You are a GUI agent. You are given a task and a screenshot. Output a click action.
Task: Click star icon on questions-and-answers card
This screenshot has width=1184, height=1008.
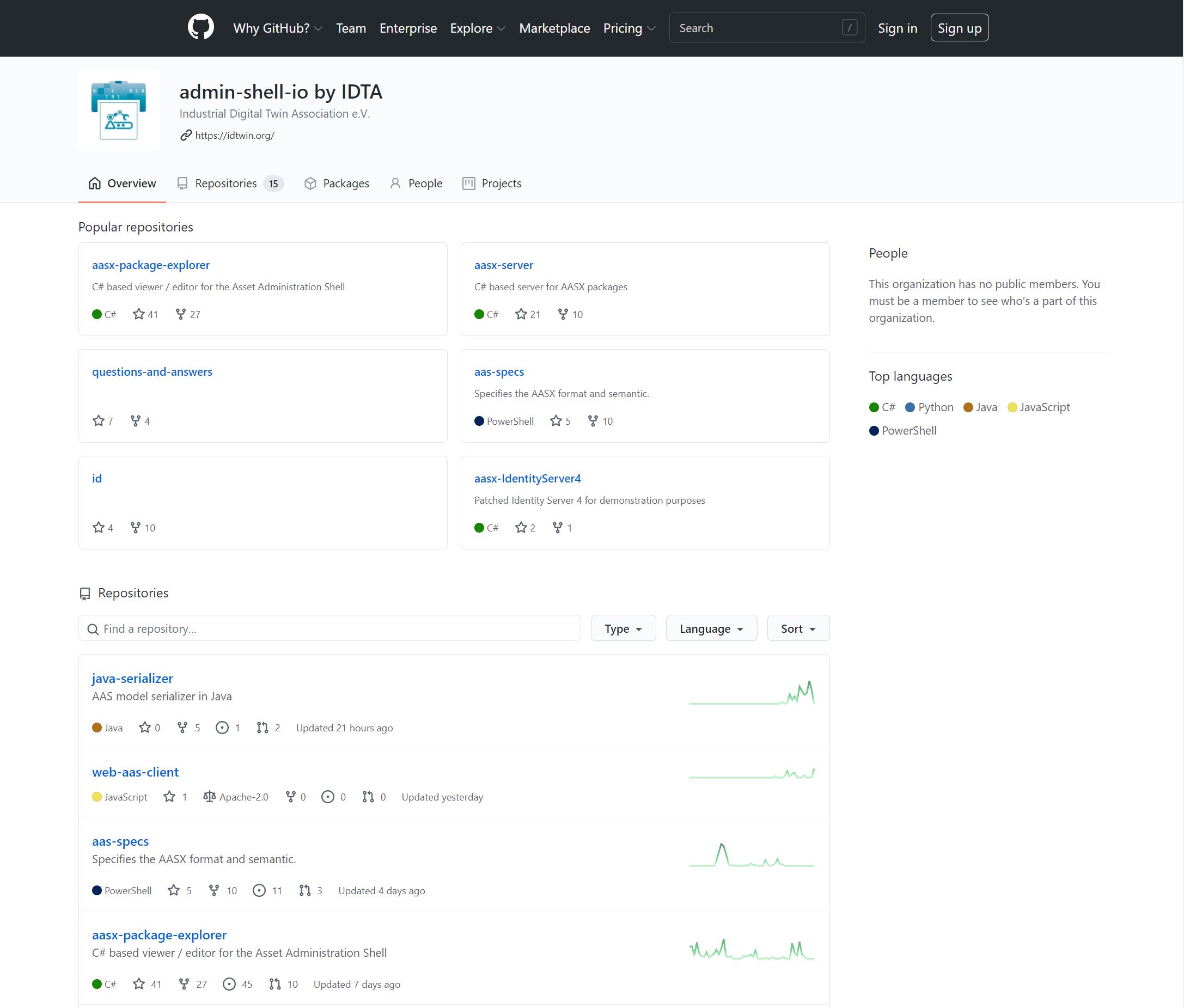pos(98,421)
